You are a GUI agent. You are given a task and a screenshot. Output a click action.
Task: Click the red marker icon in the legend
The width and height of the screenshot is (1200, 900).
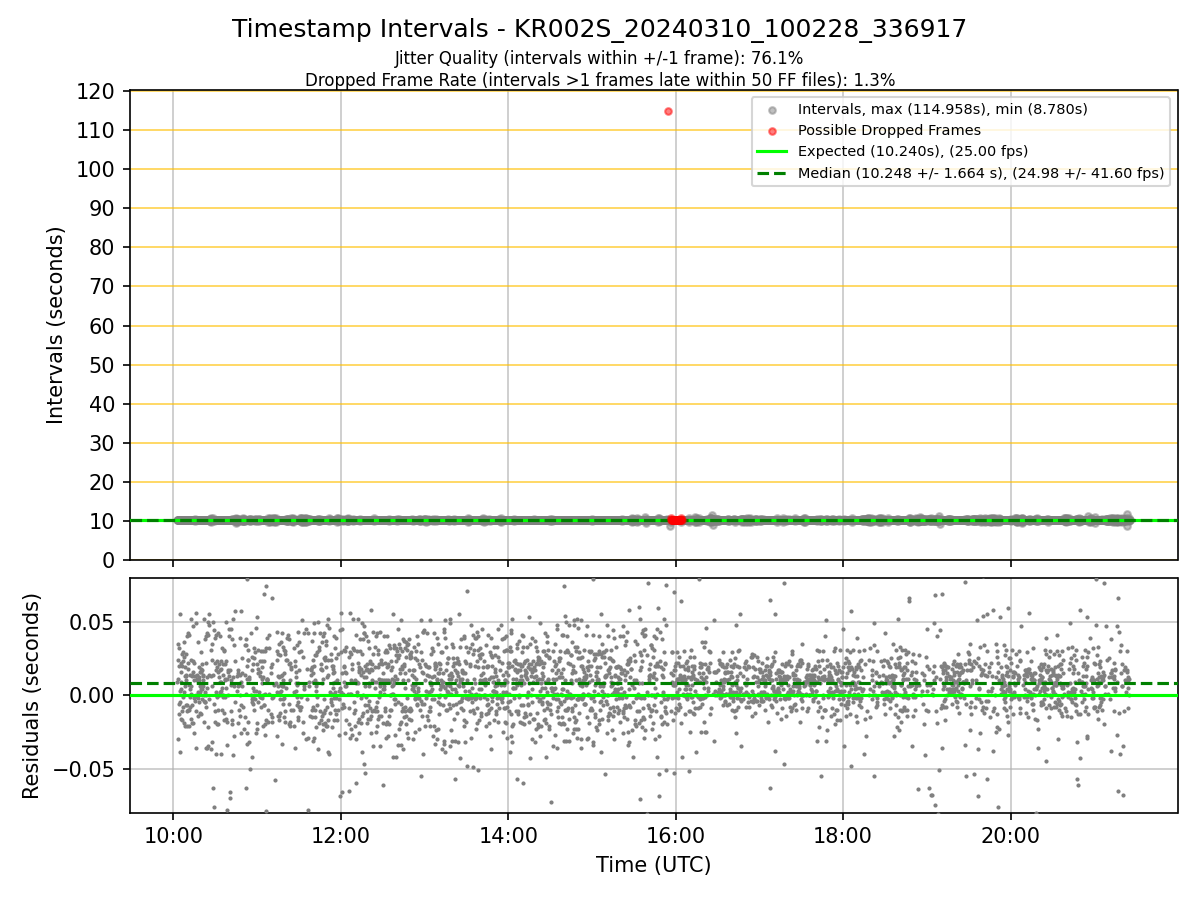point(772,131)
